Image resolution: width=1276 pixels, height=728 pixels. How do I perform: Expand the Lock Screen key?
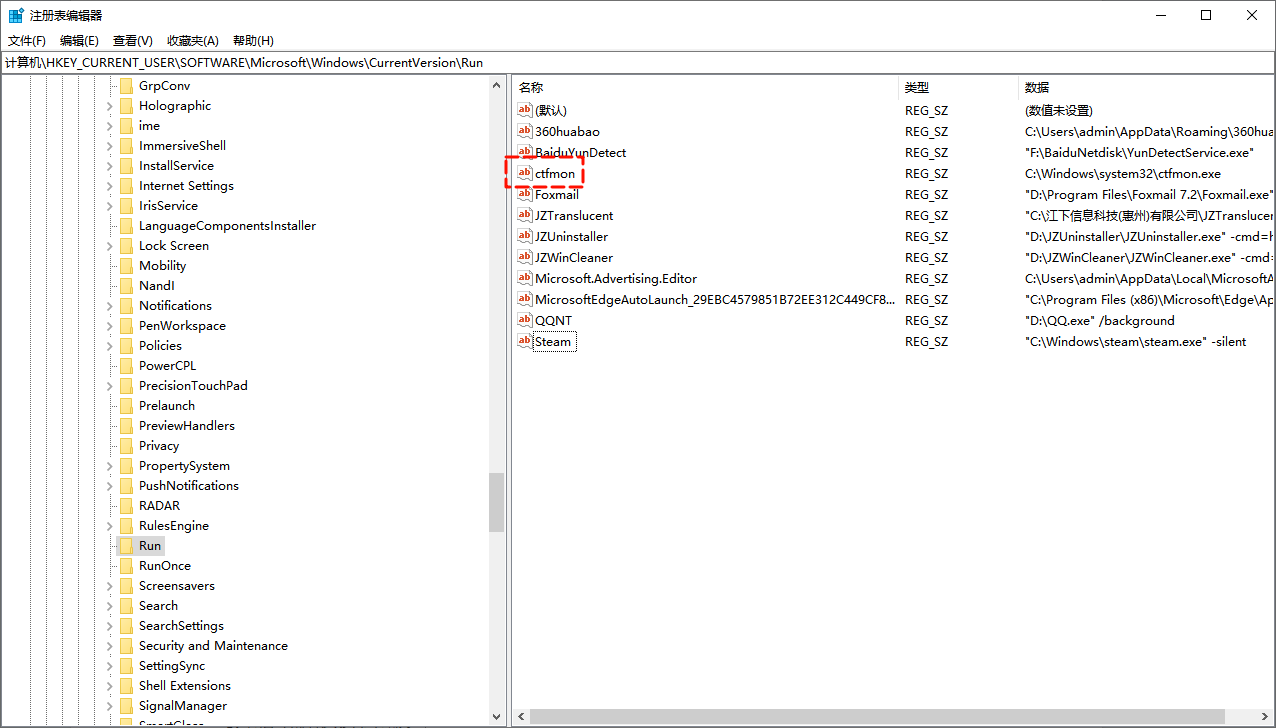[111, 246]
